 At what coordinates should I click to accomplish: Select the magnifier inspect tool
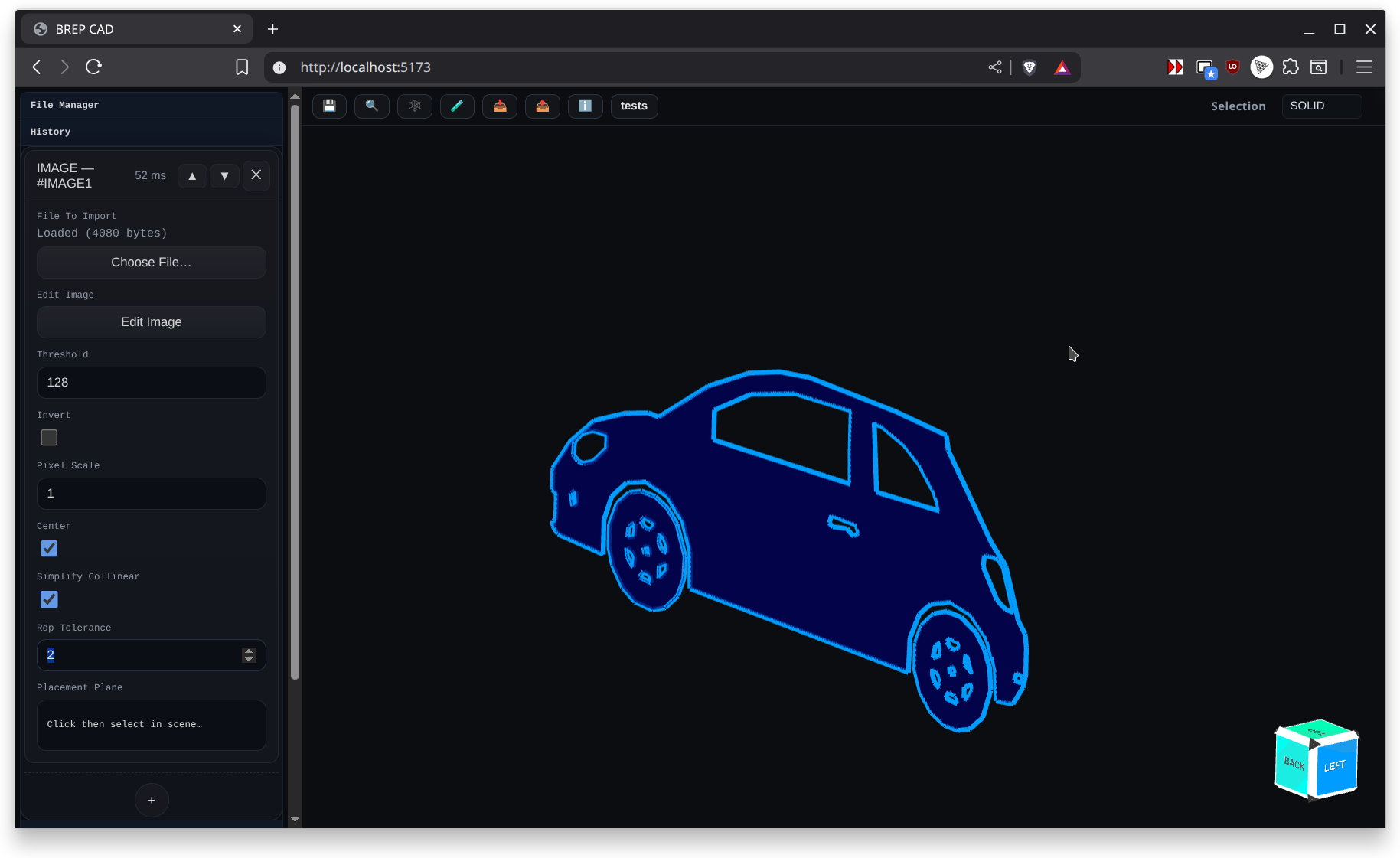[x=372, y=106]
